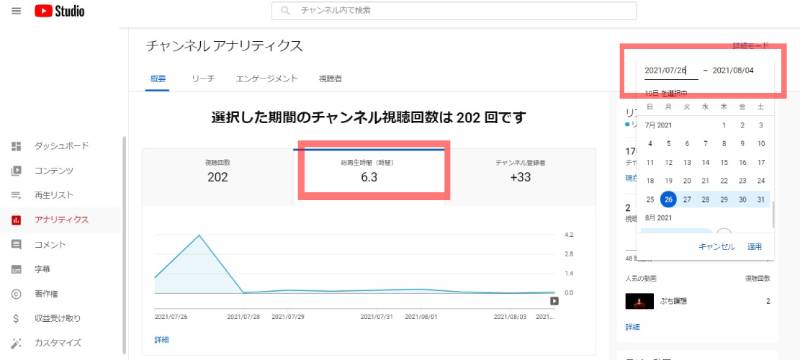This screenshot has width=800, height=360.
Task: Select July 27 in the calendar
Action: pos(687,199)
